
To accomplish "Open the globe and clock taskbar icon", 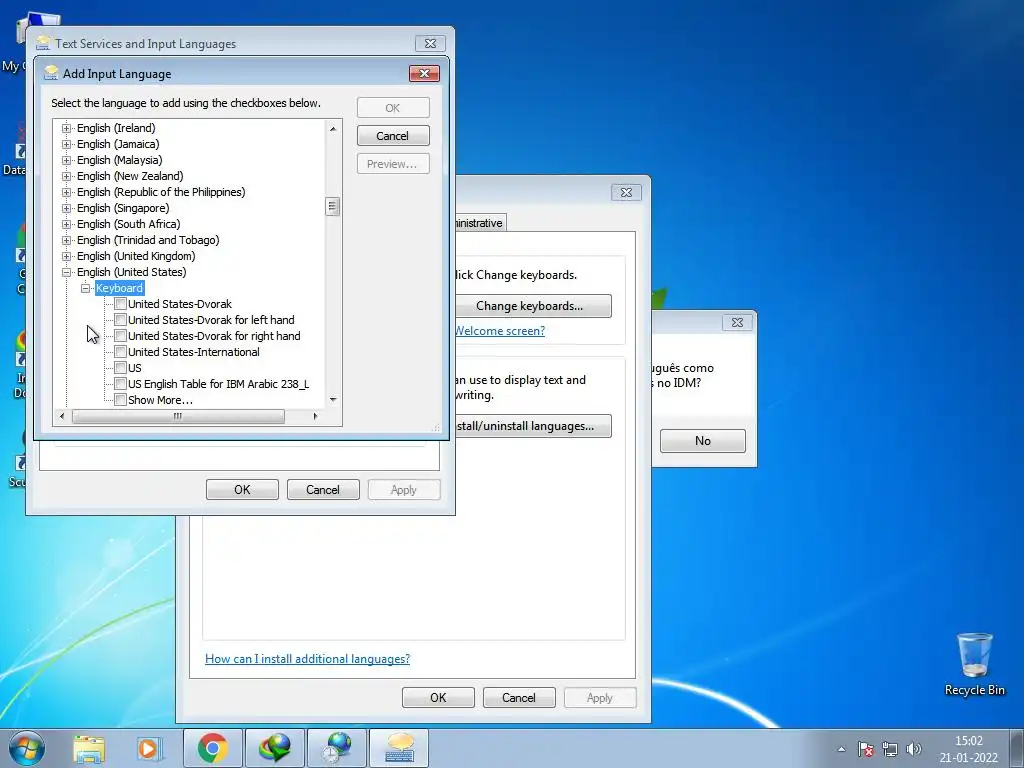I will pyautogui.click(x=336, y=748).
